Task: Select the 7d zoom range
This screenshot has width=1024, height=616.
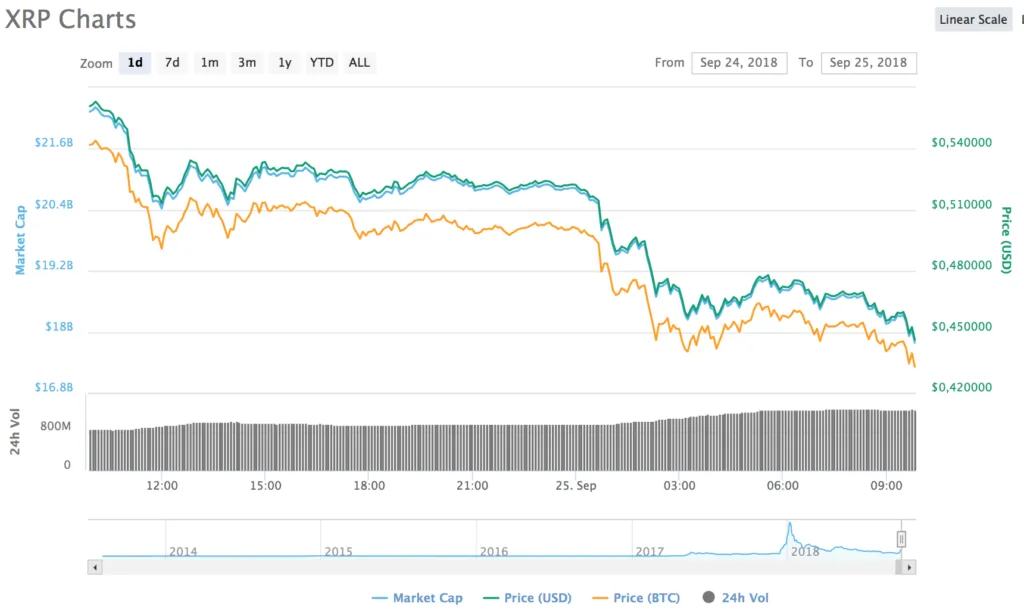Action: (172, 63)
